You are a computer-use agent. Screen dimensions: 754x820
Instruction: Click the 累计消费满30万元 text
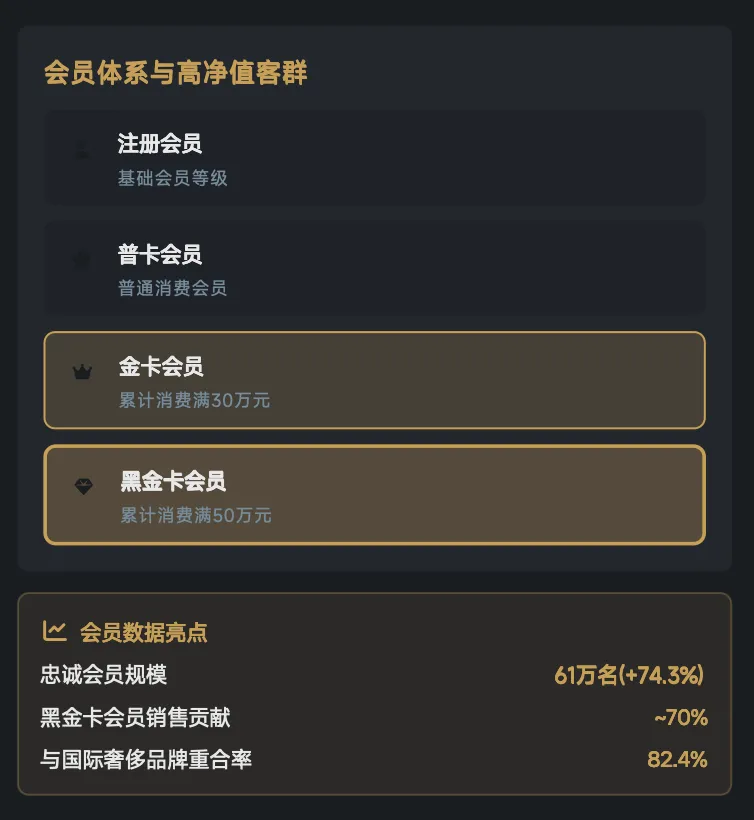point(194,401)
